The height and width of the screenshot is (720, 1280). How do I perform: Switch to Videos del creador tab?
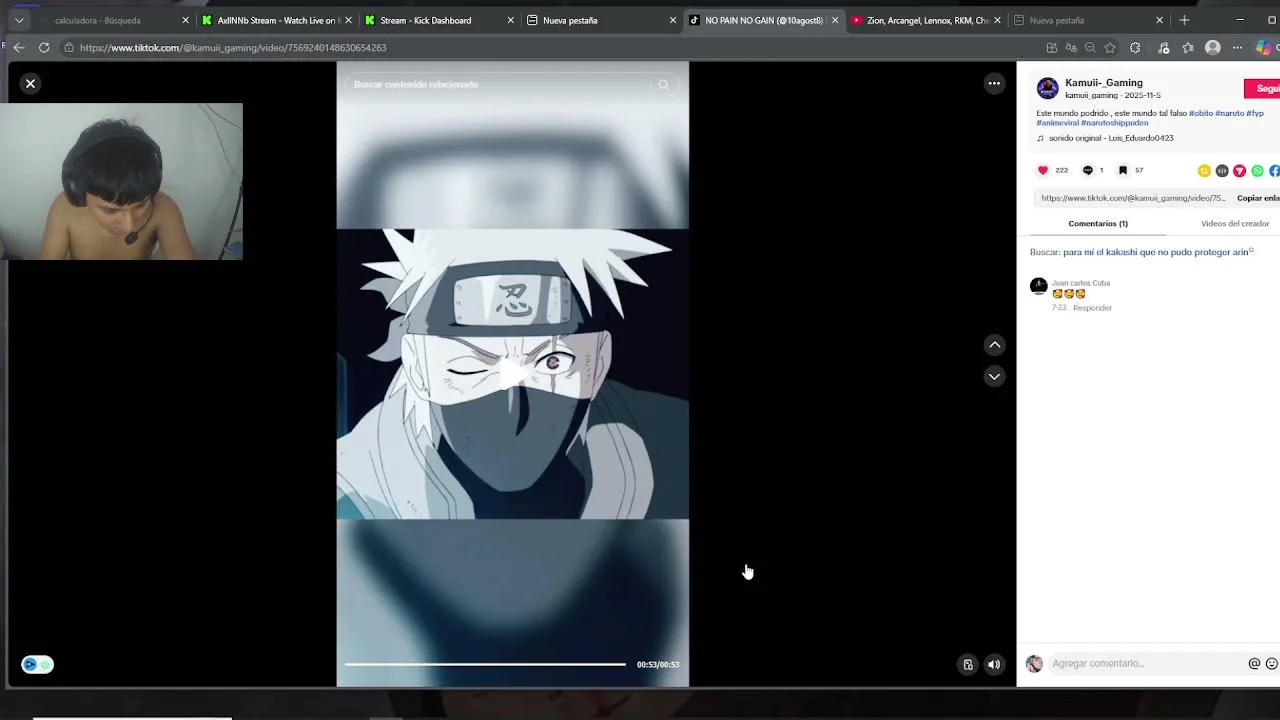coord(1235,224)
